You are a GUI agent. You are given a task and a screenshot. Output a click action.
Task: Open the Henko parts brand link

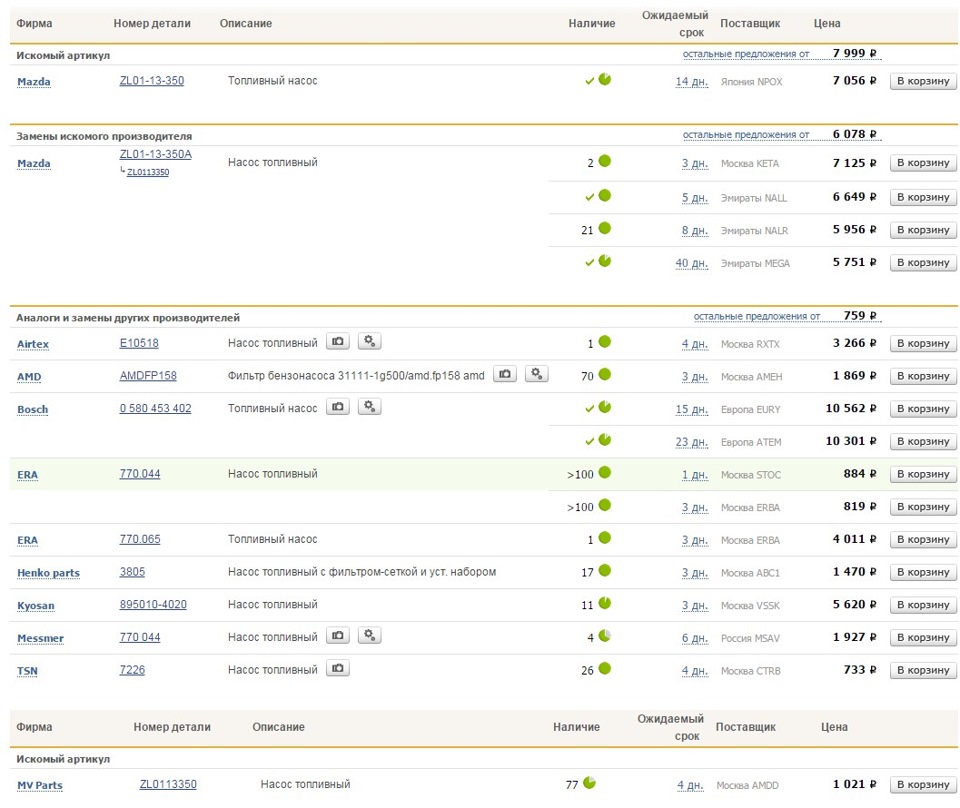click(x=48, y=573)
